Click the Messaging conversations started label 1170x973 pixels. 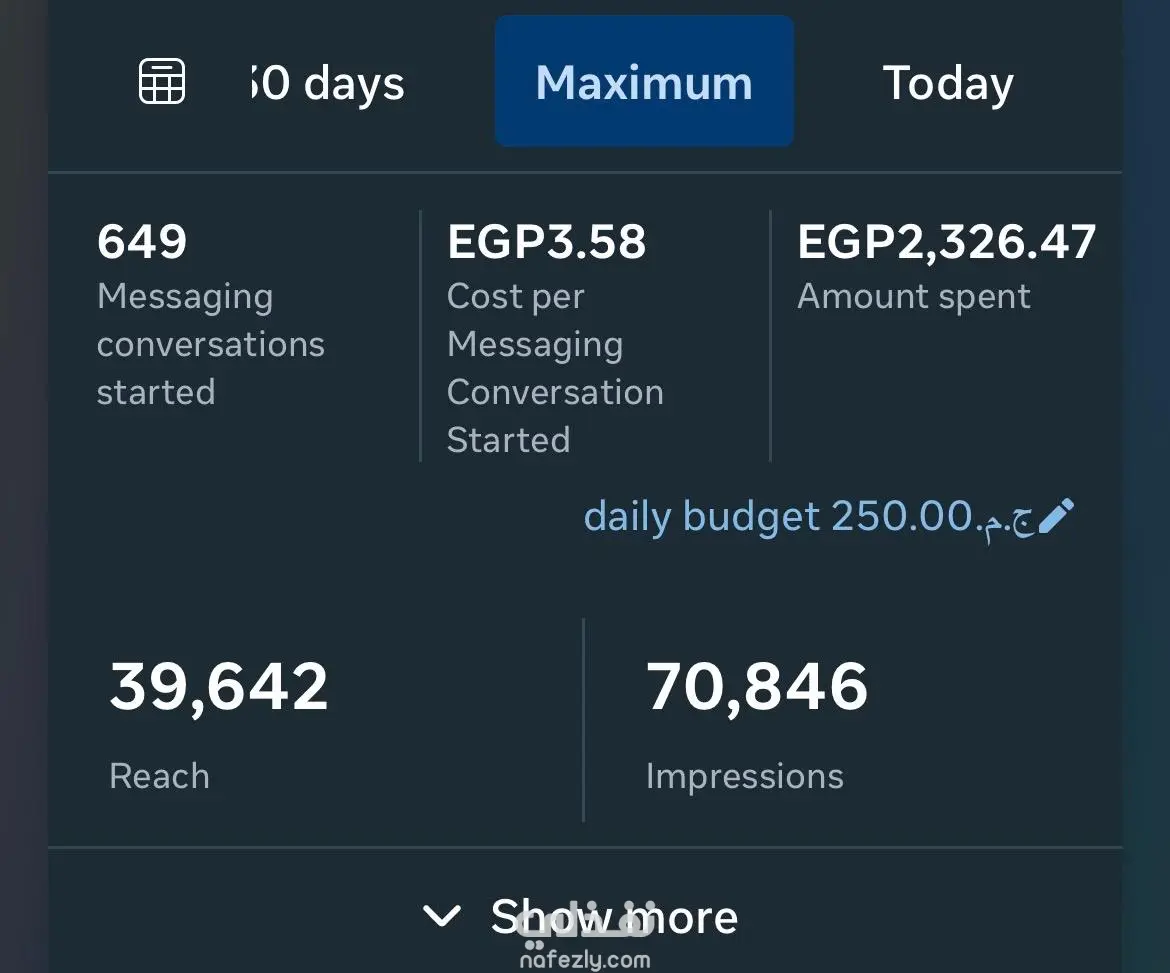[211, 345]
